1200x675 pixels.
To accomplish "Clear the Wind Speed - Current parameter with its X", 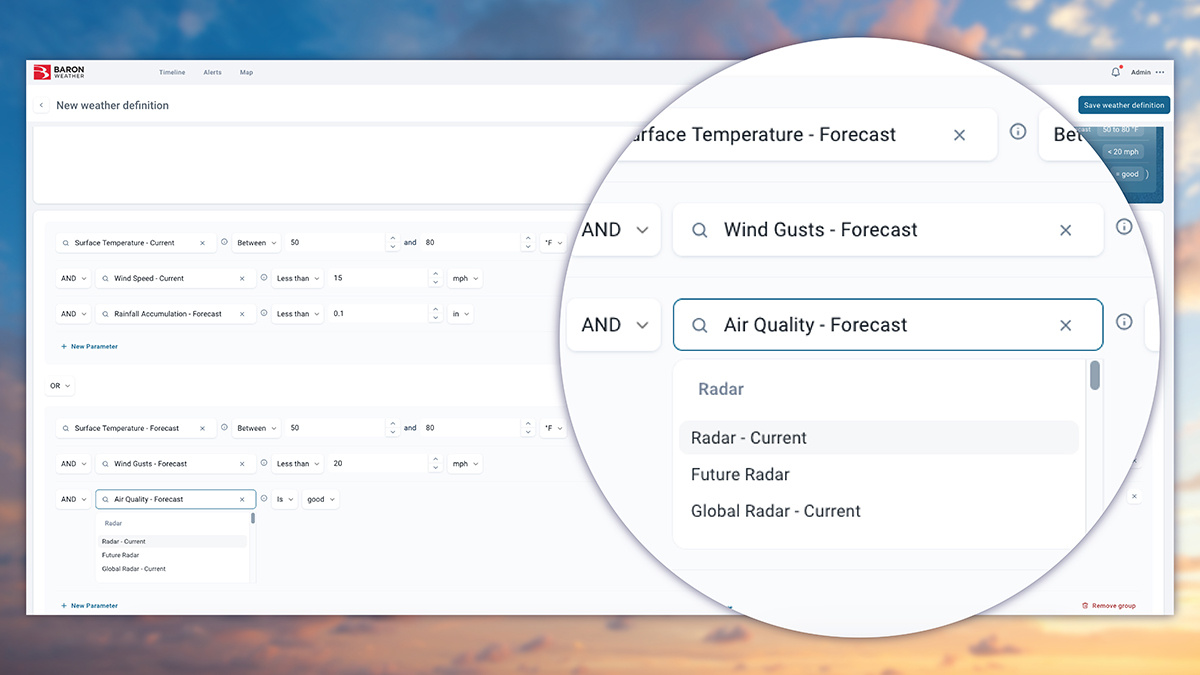I will [242, 278].
